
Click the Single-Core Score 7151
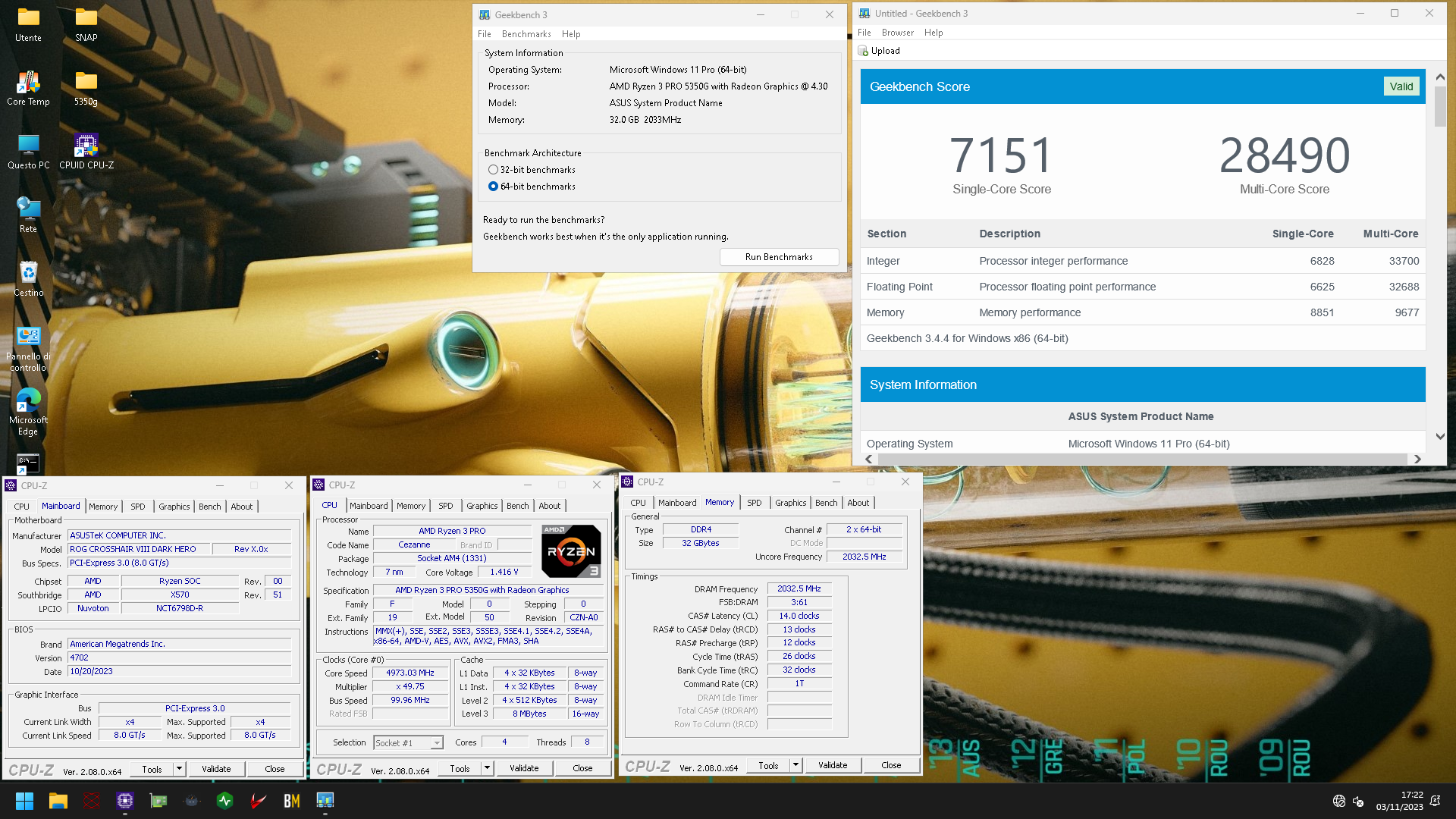pyautogui.click(x=1001, y=155)
